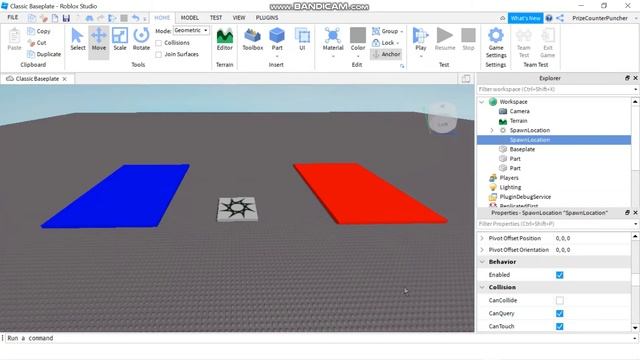Enable the Collisions checkbox
Image resolution: width=640 pixels, height=360 pixels.
(159, 43)
